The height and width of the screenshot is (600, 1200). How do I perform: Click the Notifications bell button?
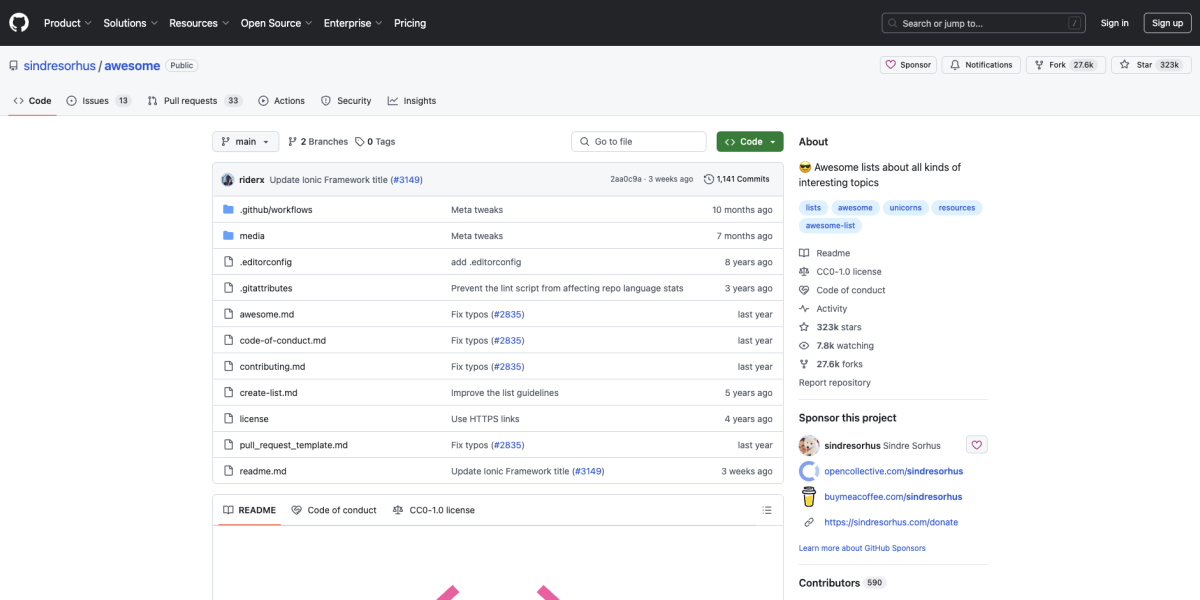point(981,65)
